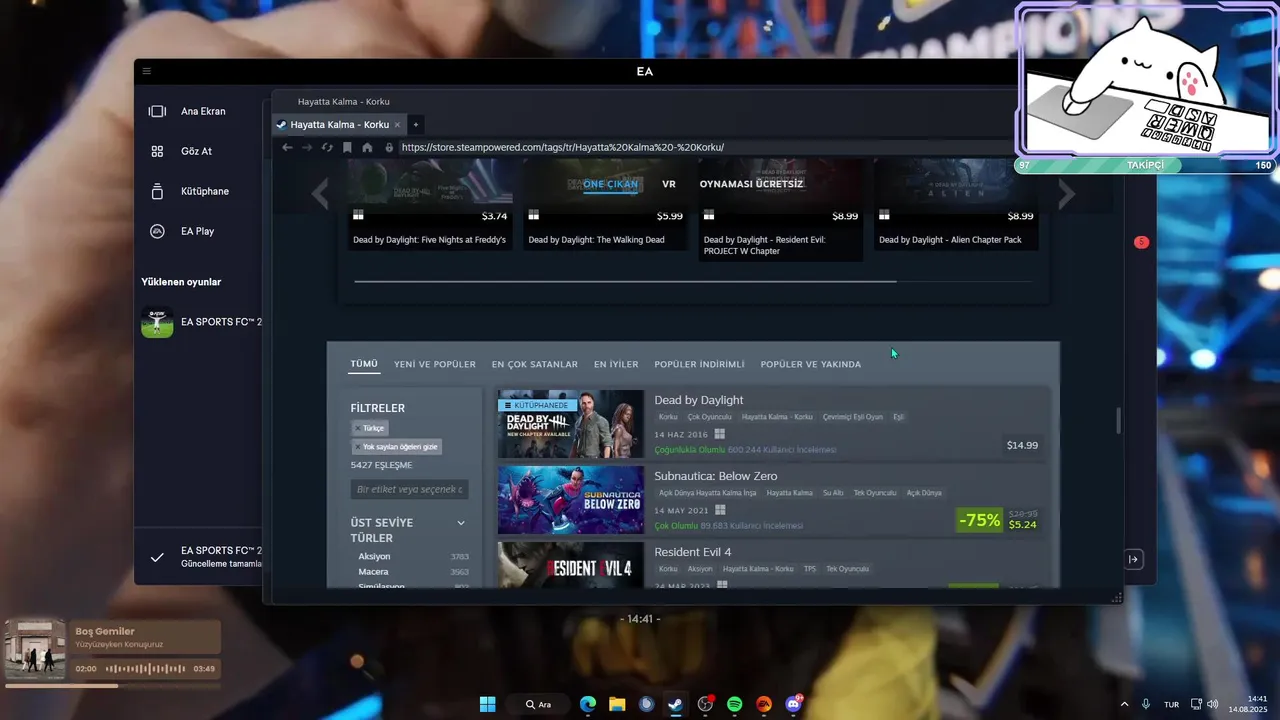Image resolution: width=1280 pixels, height=720 pixels.
Task: Open Microsoft Edge from the taskbar
Action: pyautogui.click(x=588, y=704)
